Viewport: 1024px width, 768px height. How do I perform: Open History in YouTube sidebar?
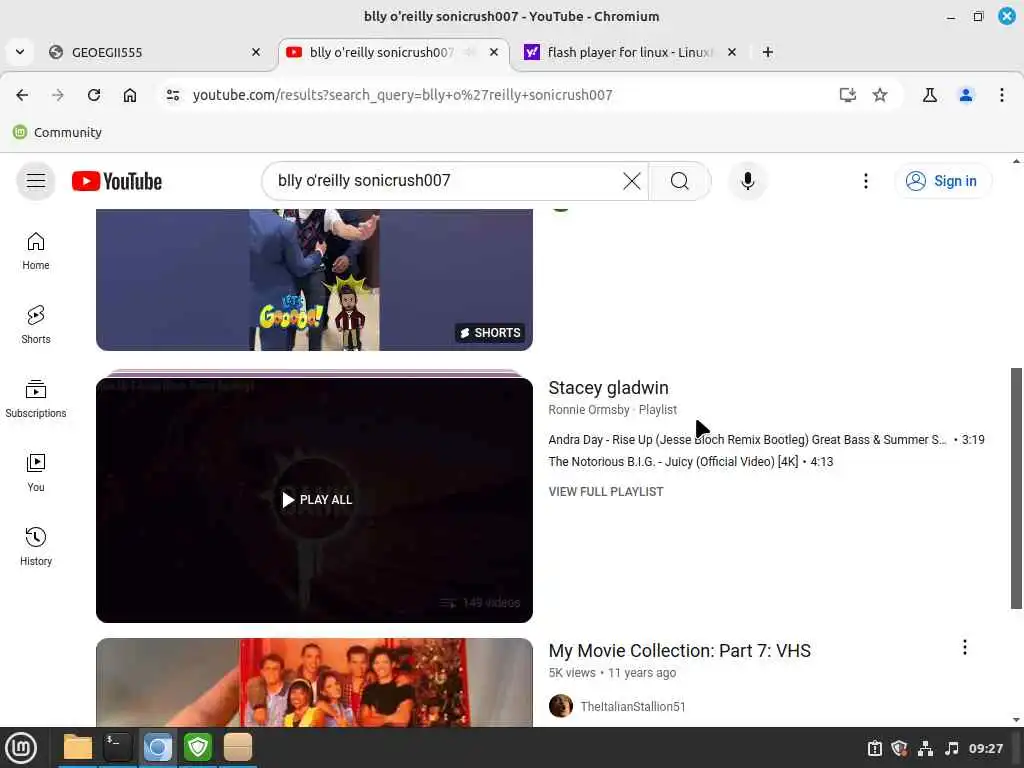(x=36, y=547)
